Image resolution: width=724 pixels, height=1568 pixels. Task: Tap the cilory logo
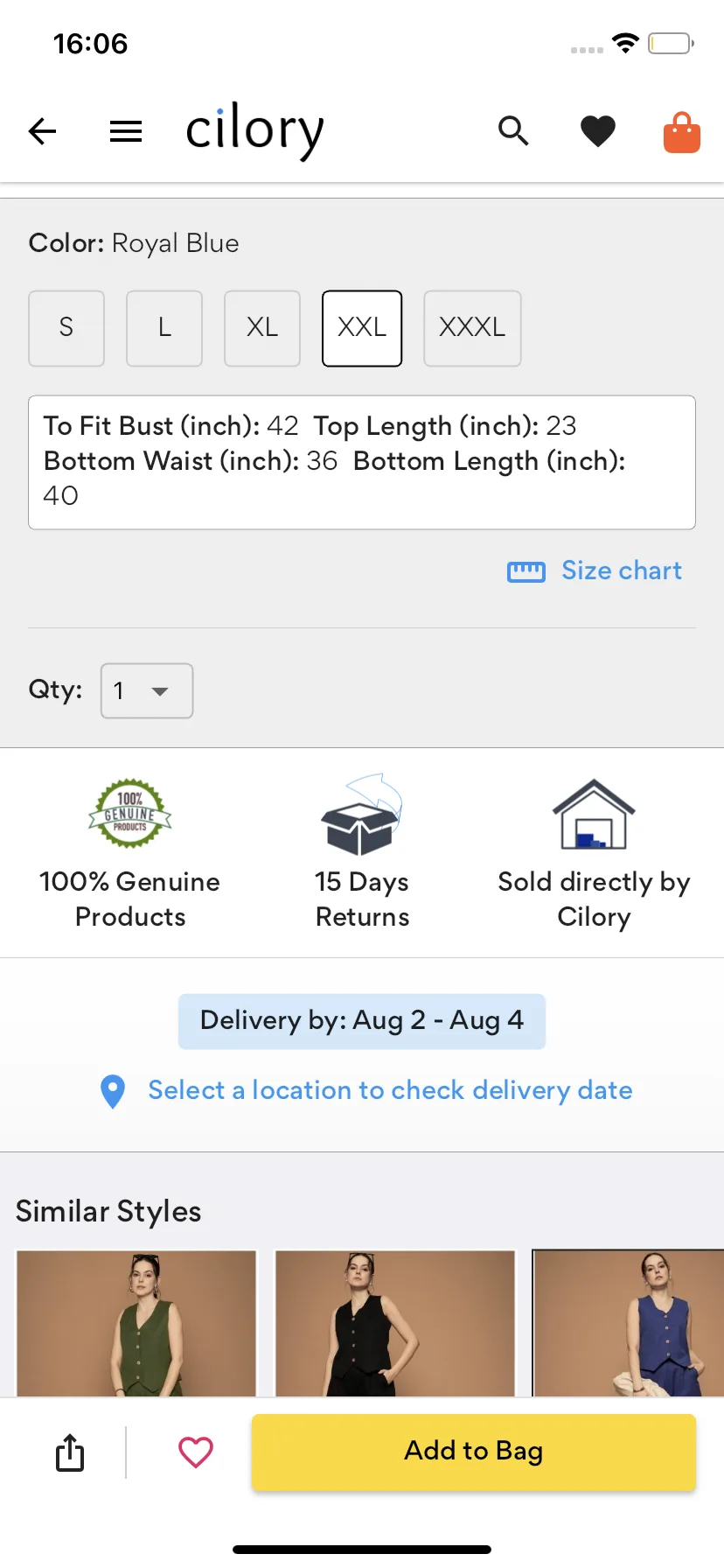pyautogui.click(x=254, y=131)
